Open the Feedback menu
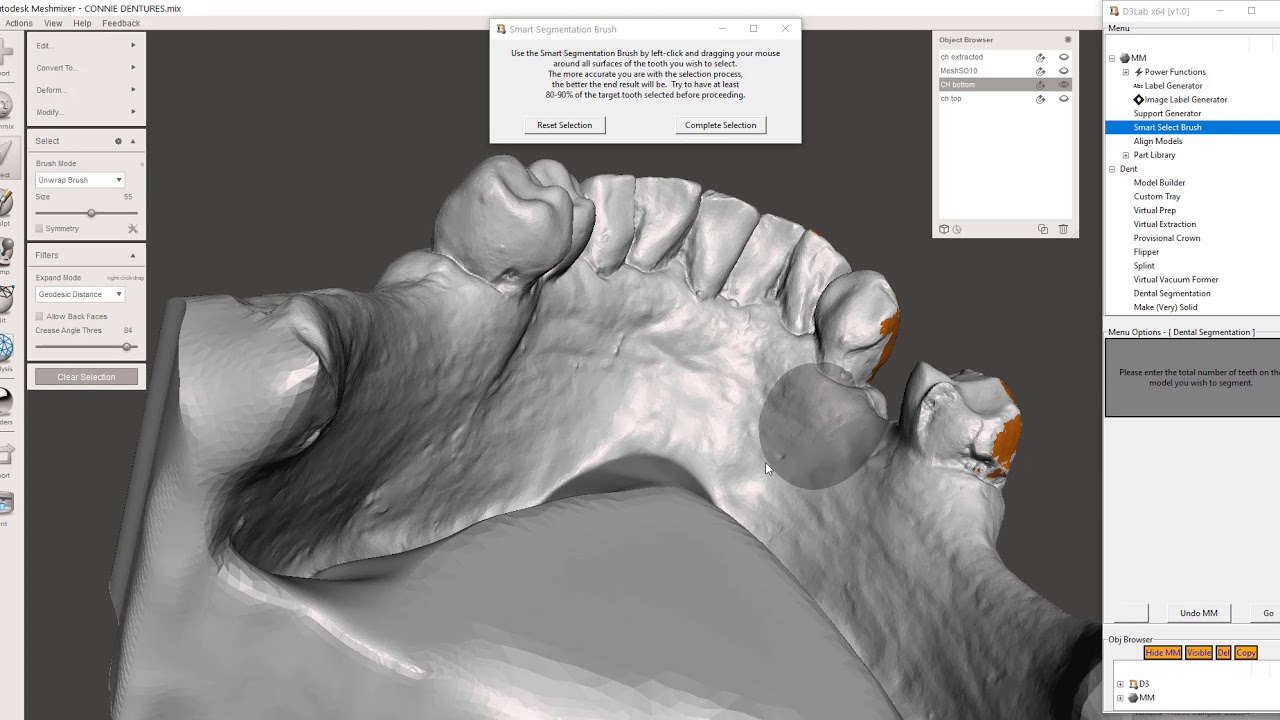 tap(121, 23)
